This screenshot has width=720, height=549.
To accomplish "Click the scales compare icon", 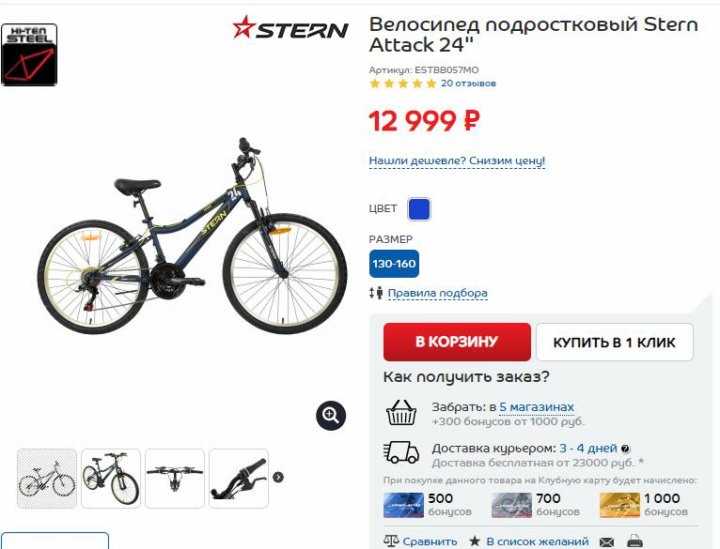I will pos(391,541).
